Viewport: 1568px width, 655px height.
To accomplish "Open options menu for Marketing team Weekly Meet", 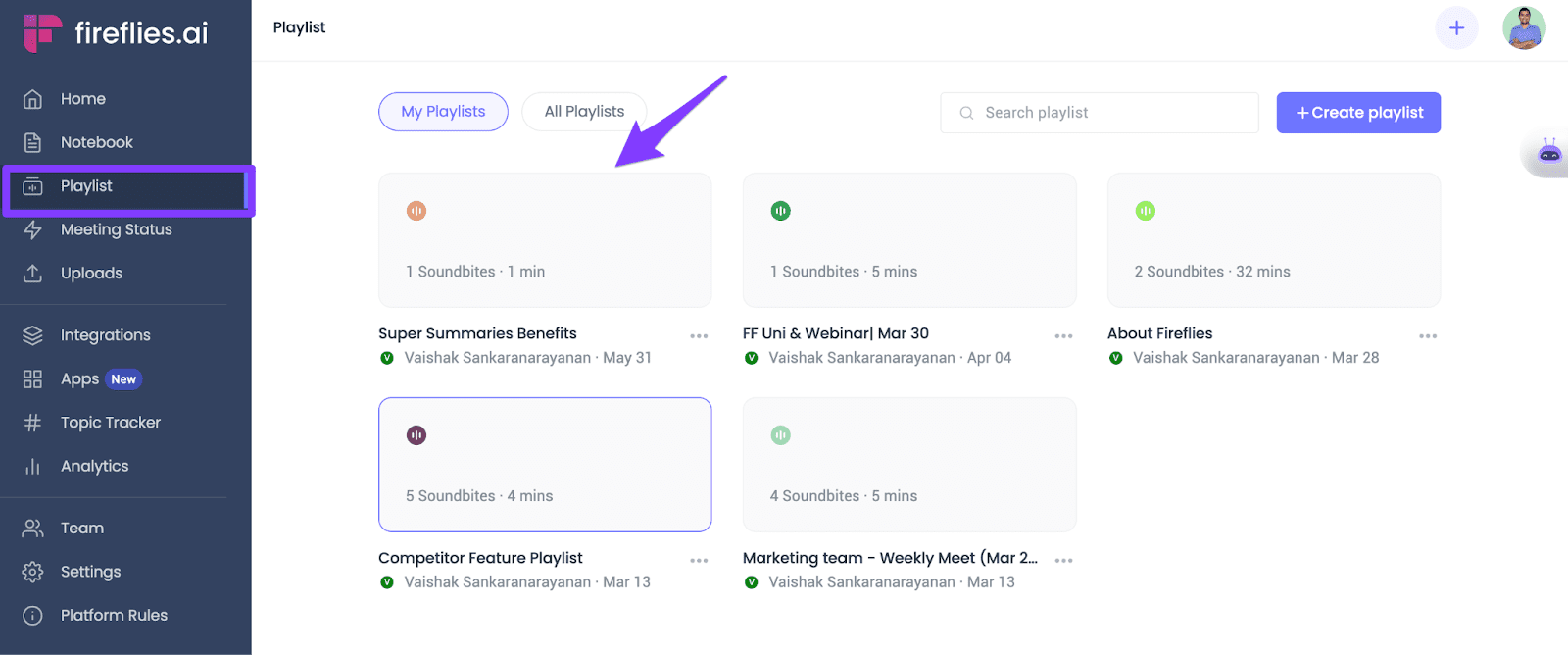I will pos(1063,561).
